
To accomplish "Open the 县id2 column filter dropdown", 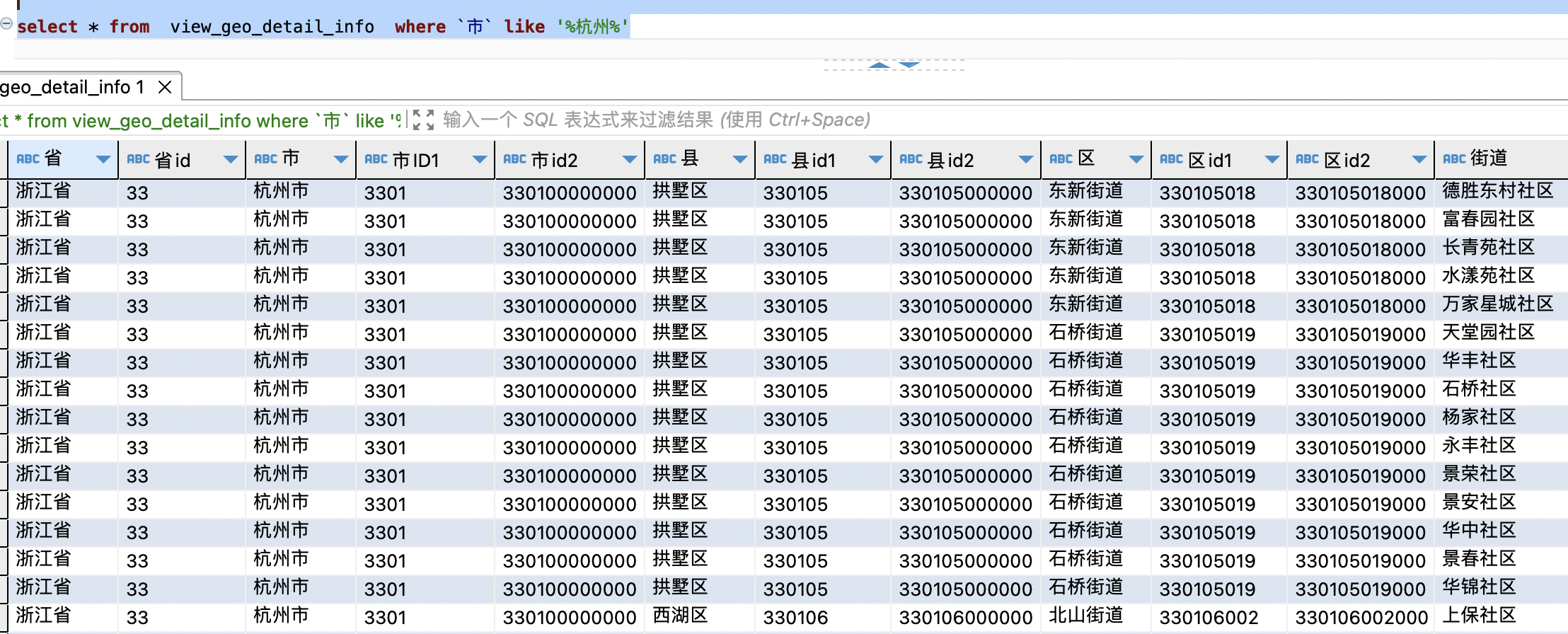I will tap(1026, 159).
